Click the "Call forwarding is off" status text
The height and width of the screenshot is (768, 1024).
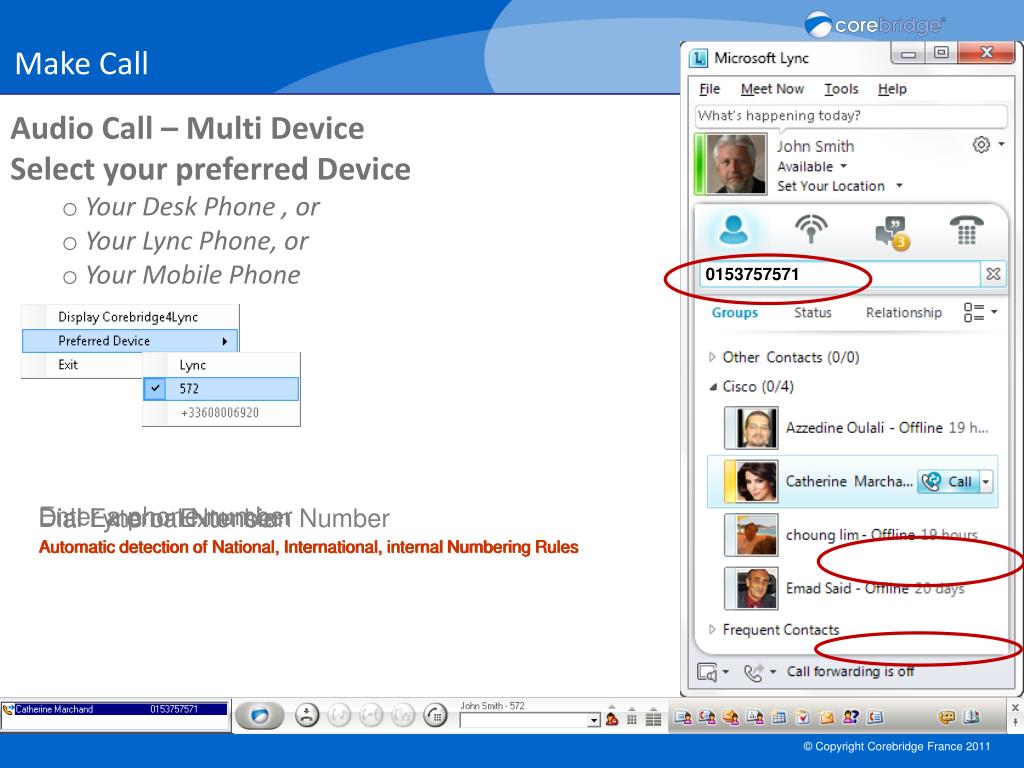click(x=850, y=671)
